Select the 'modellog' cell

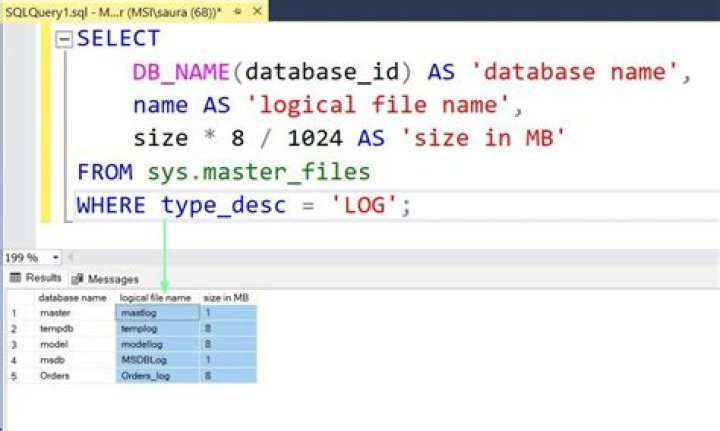click(158, 344)
